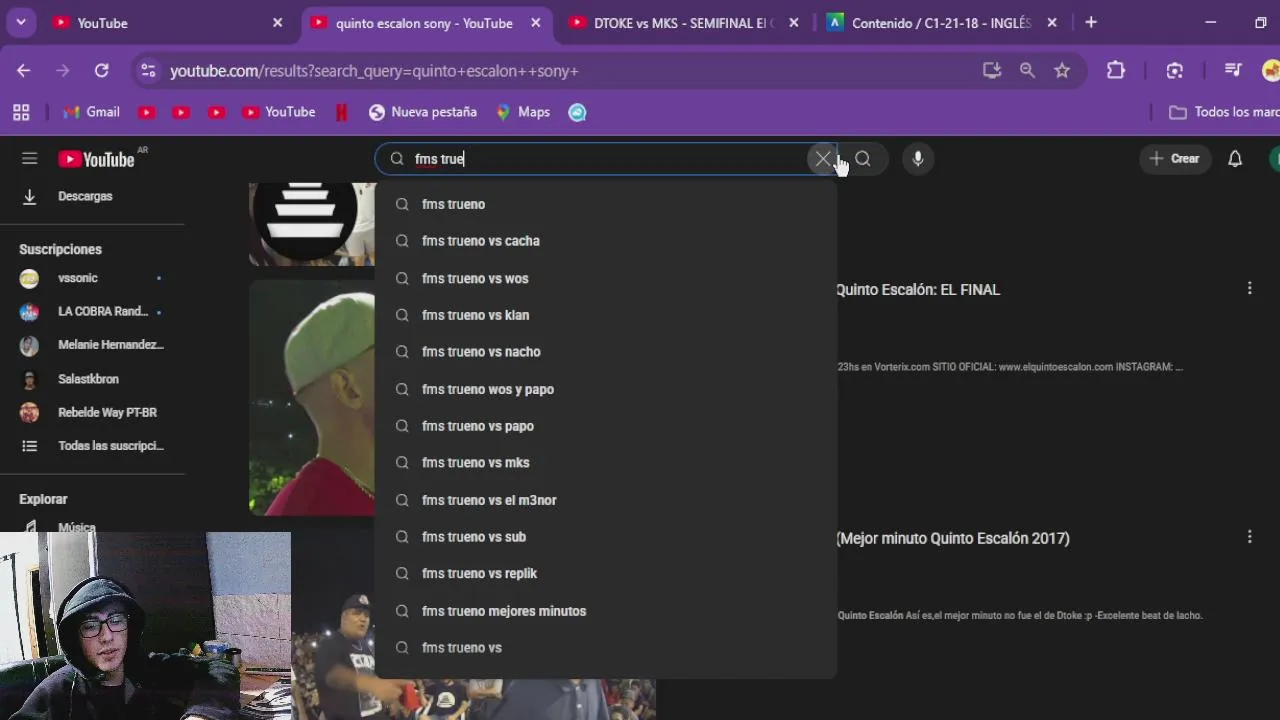This screenshot has width=1280, height=720.
Task: Close the DTOKE vs MKS tab
Action: (794, 22)
